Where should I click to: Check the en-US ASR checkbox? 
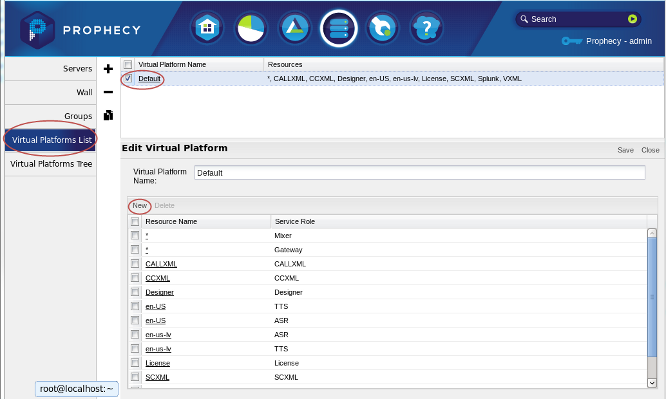point(135,320)
